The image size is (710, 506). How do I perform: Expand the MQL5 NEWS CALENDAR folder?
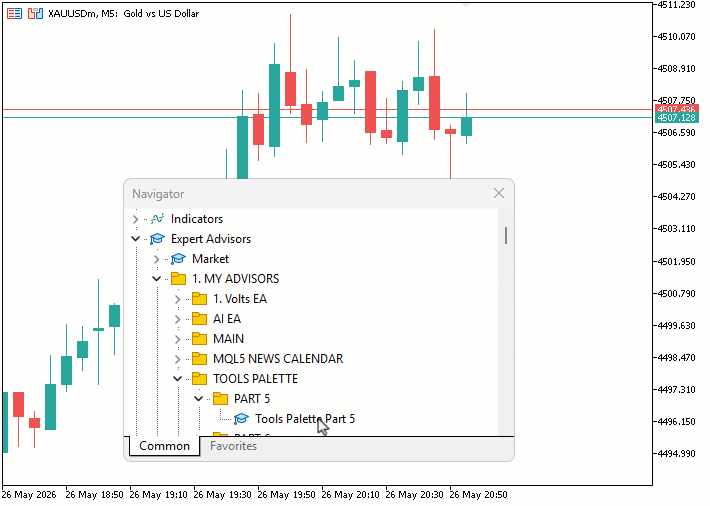[178, 359]
